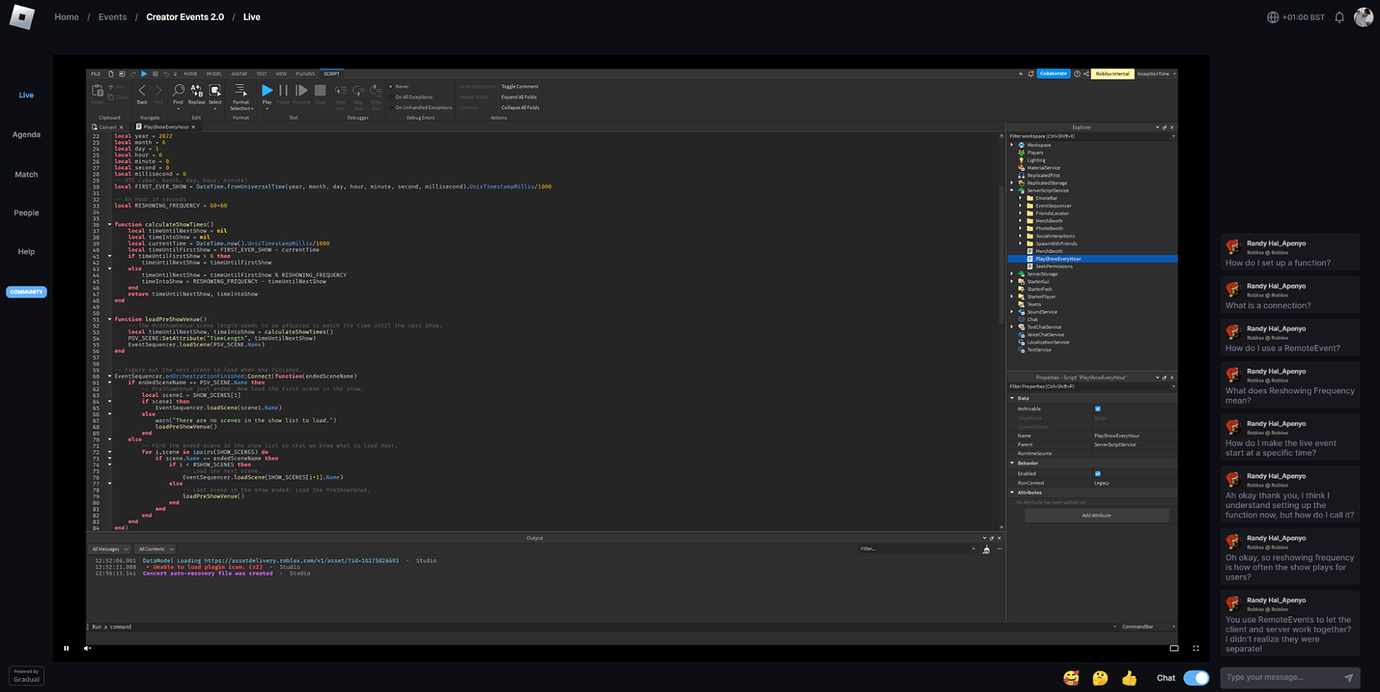React with the thumbs up emoji
Screen dimensions: 1380x692
click(x=1129, y=678)
